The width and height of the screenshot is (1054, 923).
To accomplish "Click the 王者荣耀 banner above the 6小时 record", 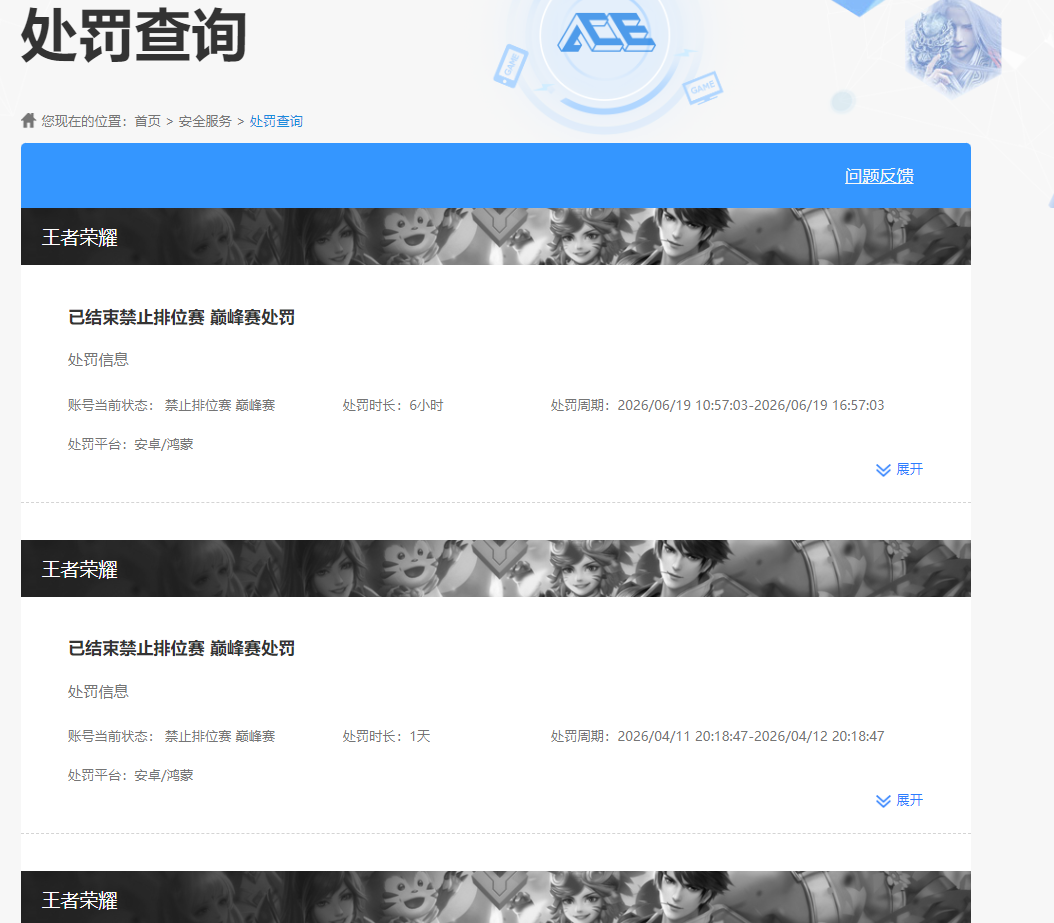I will pos(496,237).
